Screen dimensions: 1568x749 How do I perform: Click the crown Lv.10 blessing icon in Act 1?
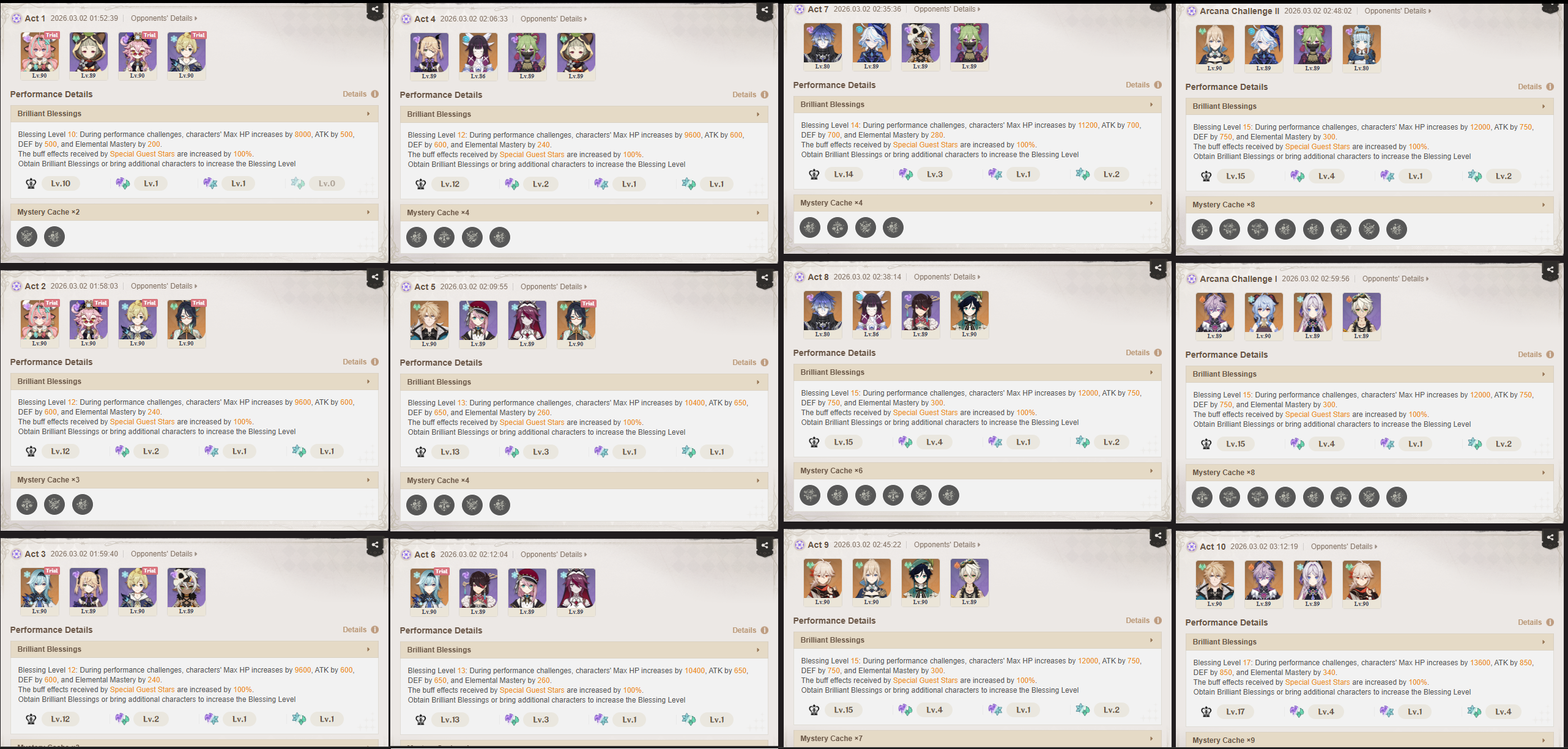31,183
